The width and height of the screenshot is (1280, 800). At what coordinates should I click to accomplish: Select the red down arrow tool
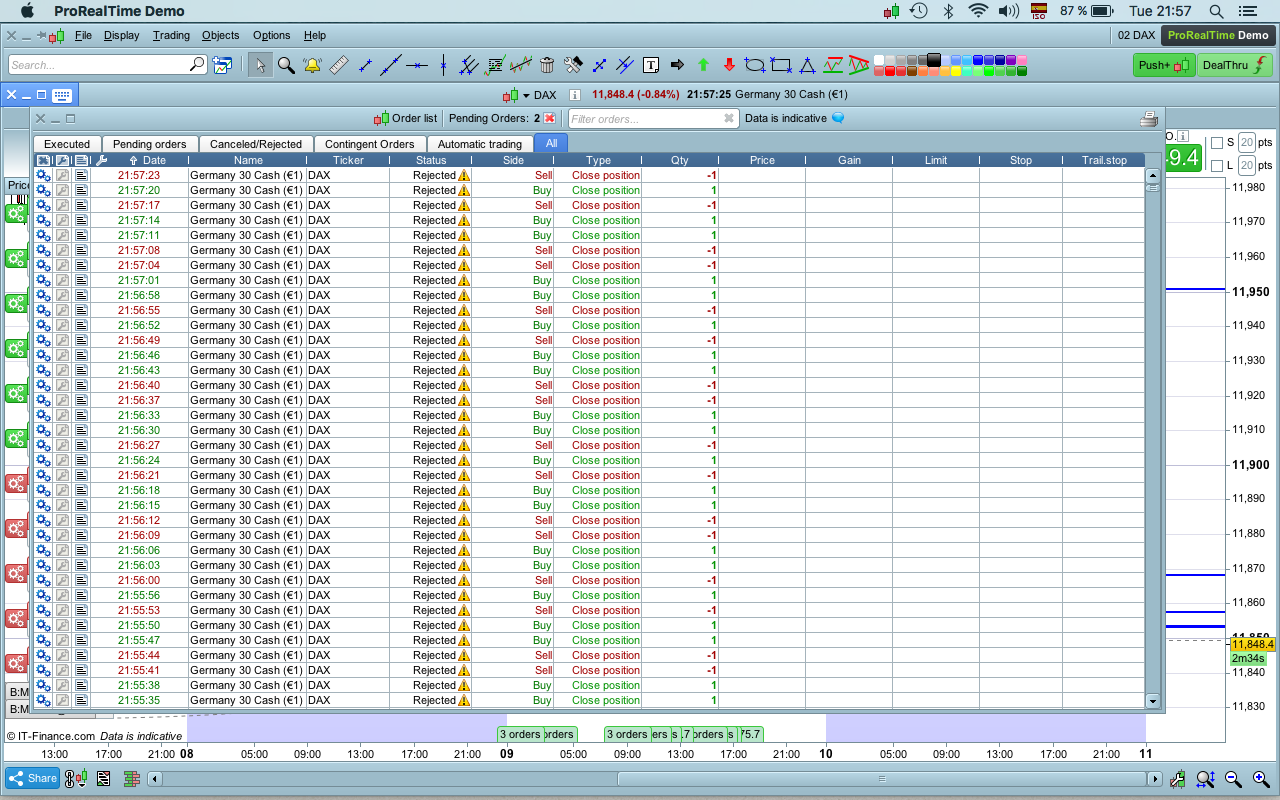click(x=729, y=65)
